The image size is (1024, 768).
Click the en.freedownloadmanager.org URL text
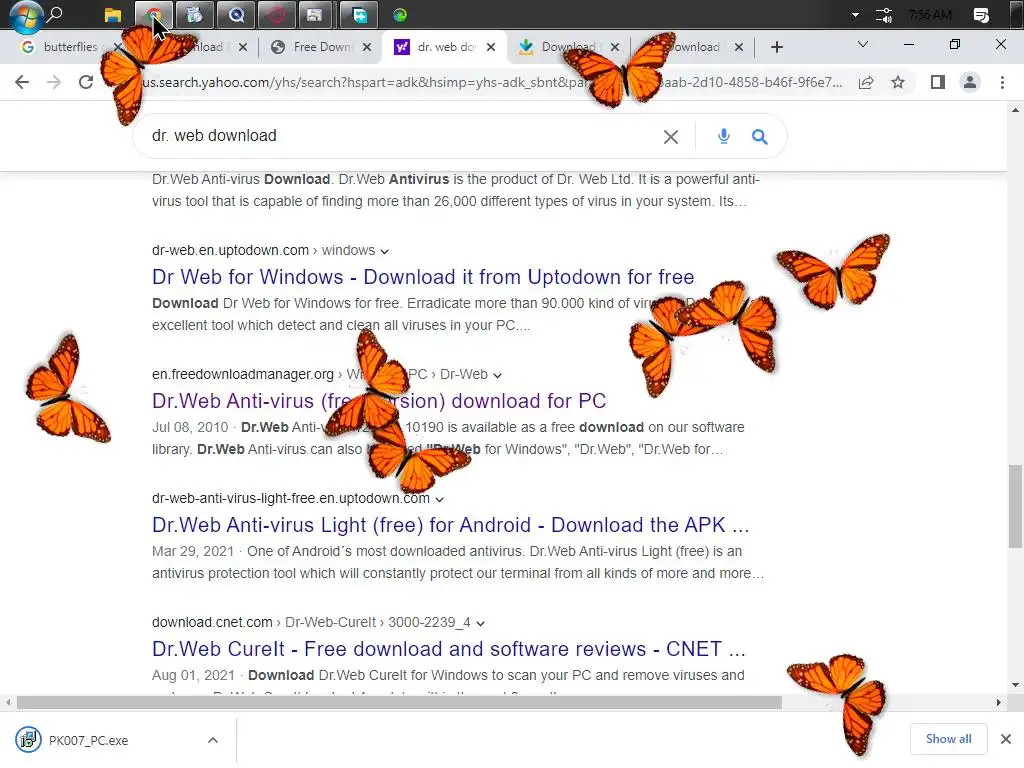point(243,374)
